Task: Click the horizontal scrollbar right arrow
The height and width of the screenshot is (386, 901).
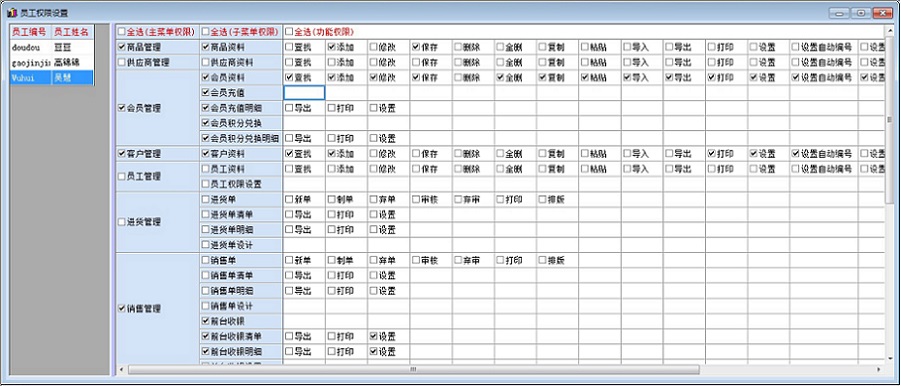Action: (879, 369)
